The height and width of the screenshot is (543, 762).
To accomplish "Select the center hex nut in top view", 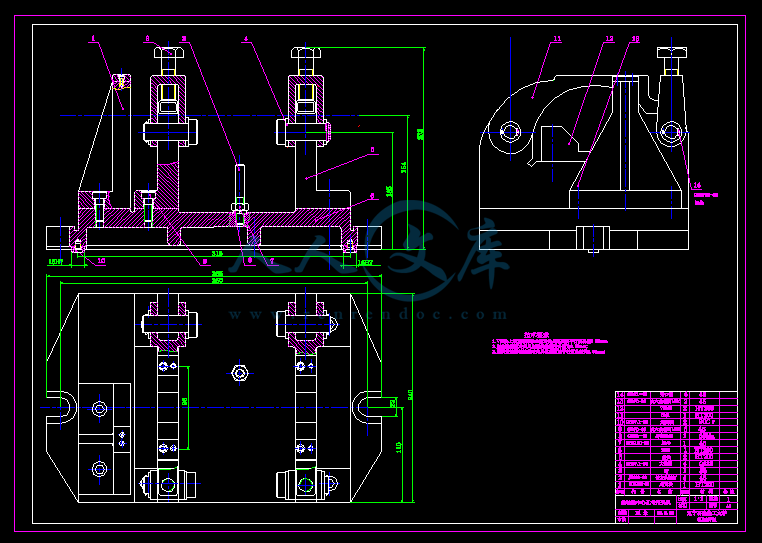I will (239, 373).
